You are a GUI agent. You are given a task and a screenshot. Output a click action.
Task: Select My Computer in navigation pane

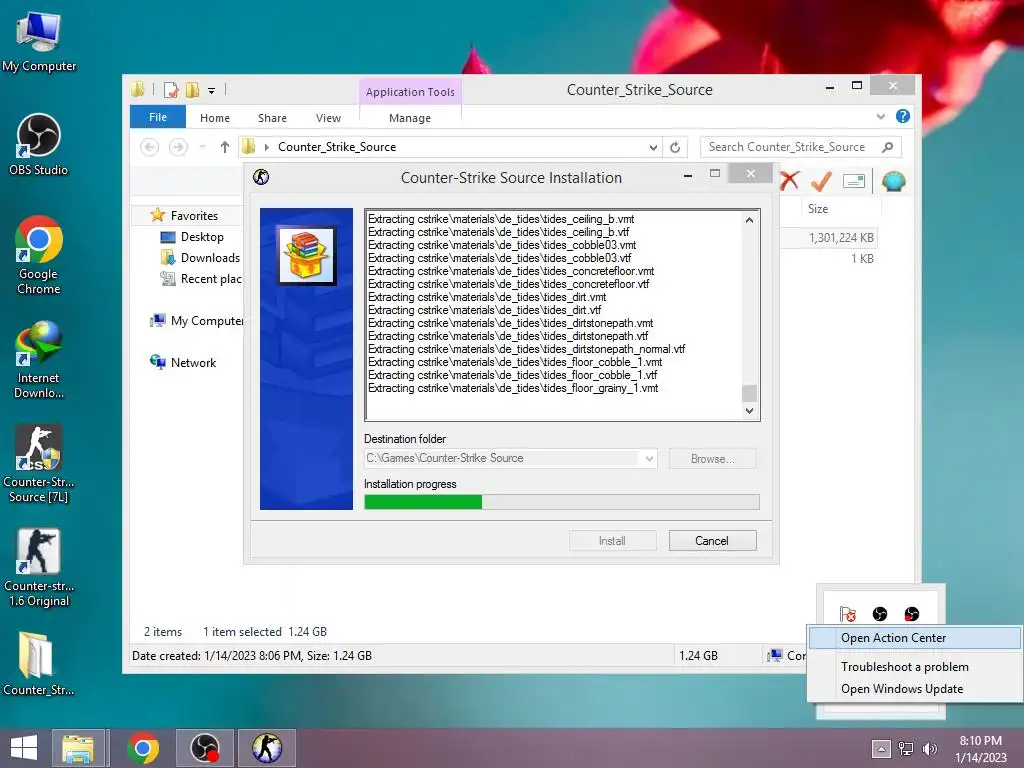[197, 321]
